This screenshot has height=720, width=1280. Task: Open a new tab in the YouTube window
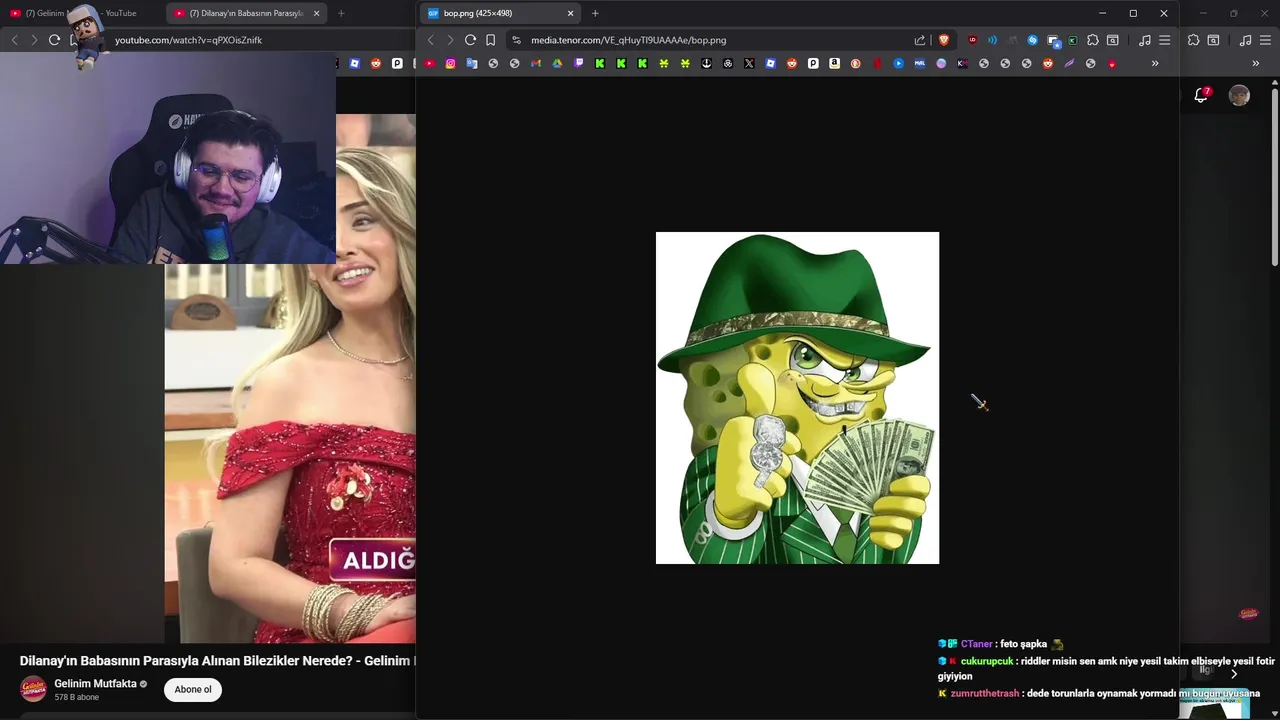(x=341, y=13)
